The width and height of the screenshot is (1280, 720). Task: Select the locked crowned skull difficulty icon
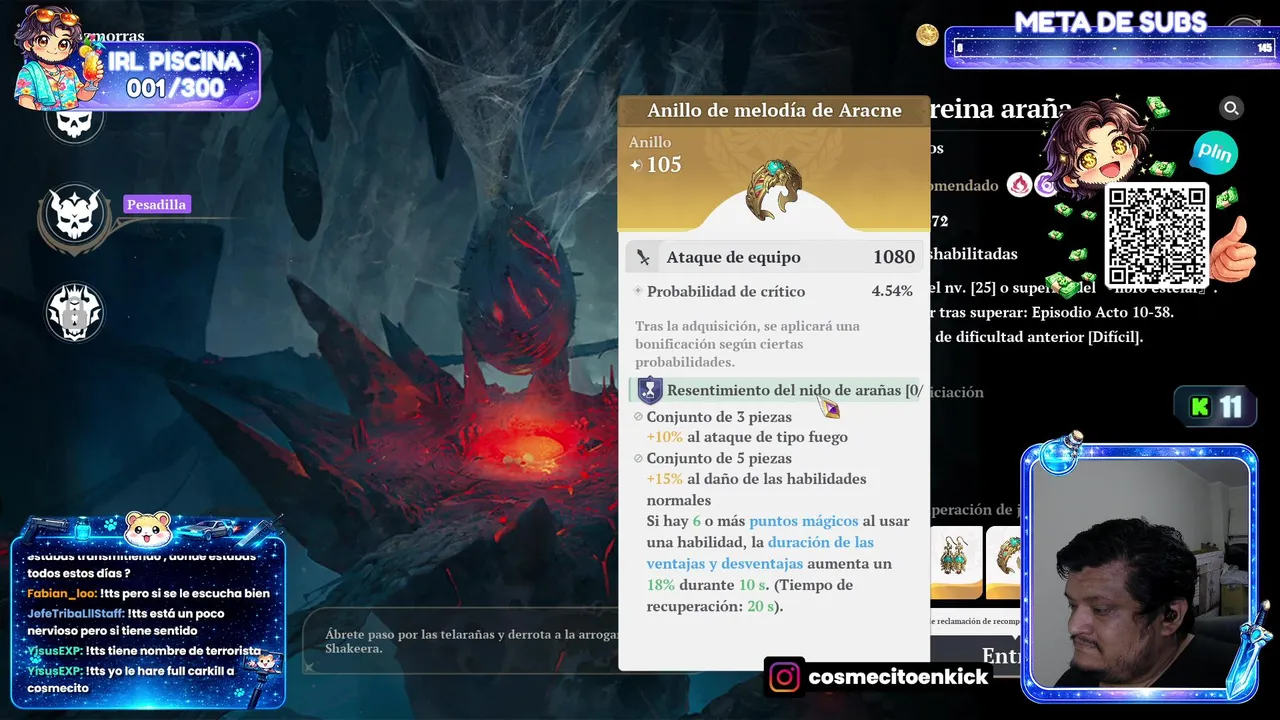click(x=75, y=312)
